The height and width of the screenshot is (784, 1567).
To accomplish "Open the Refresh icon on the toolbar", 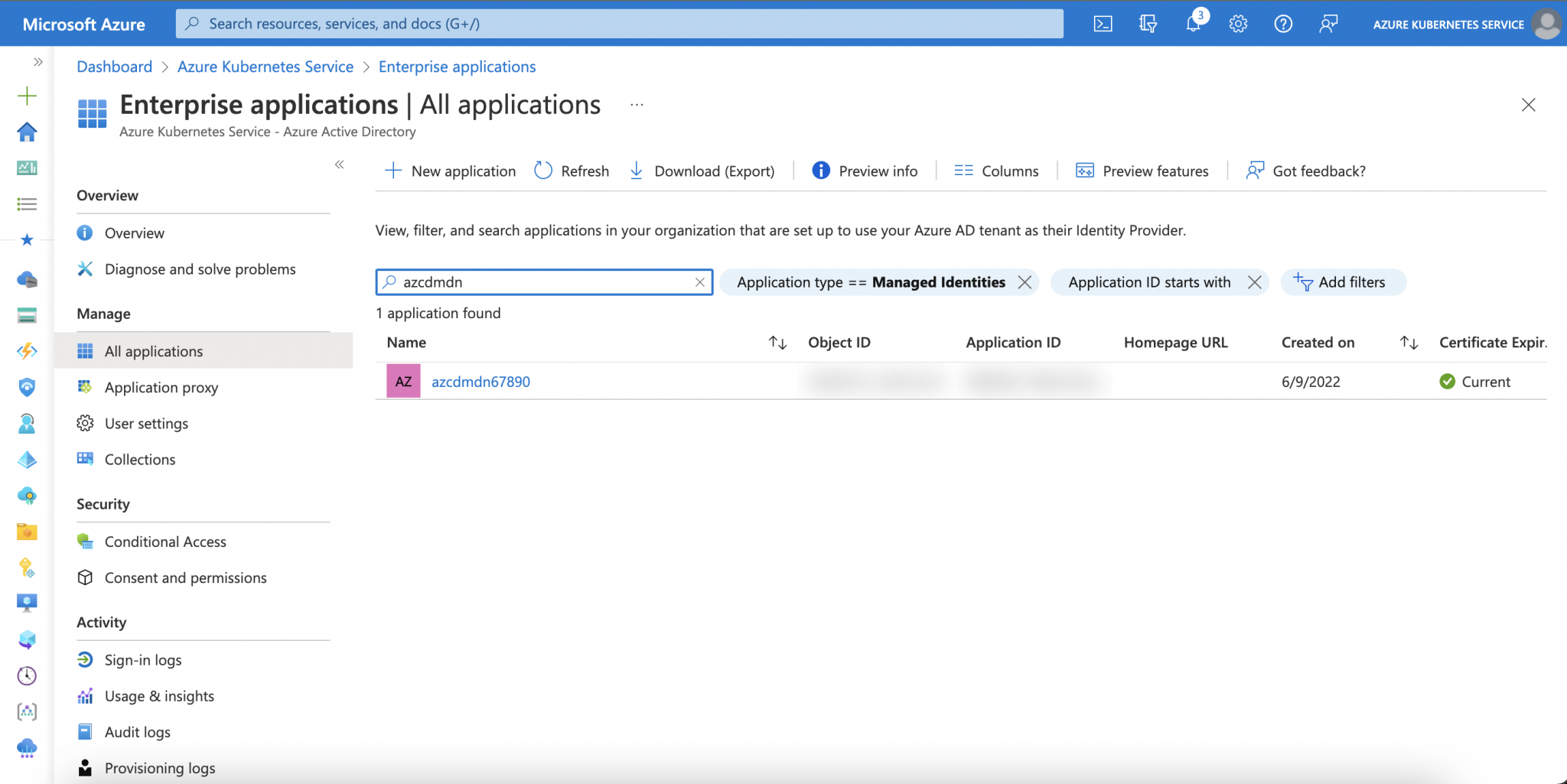I will pos(543,171).
